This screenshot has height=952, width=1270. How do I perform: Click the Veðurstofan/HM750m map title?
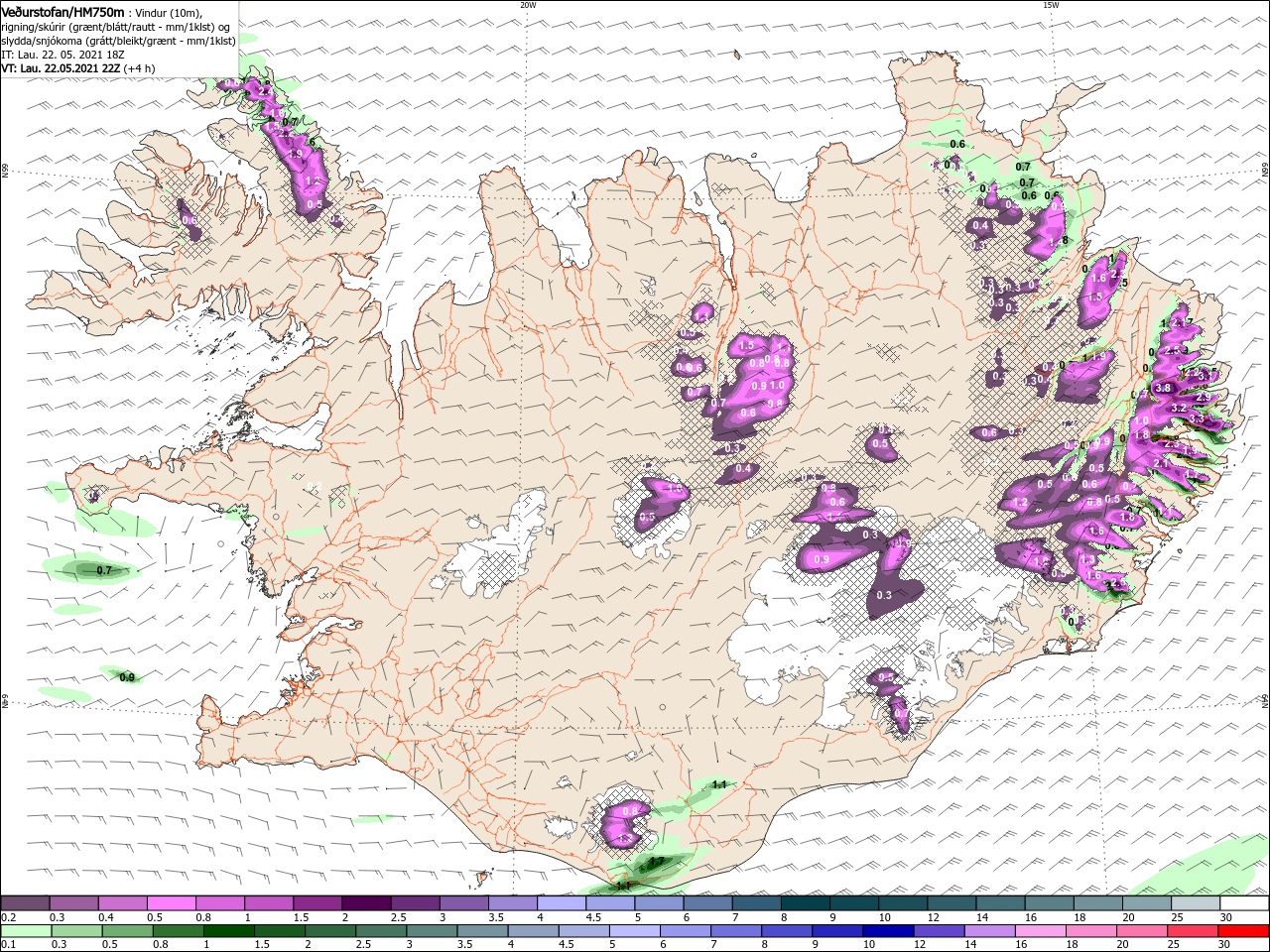point(63,11)
